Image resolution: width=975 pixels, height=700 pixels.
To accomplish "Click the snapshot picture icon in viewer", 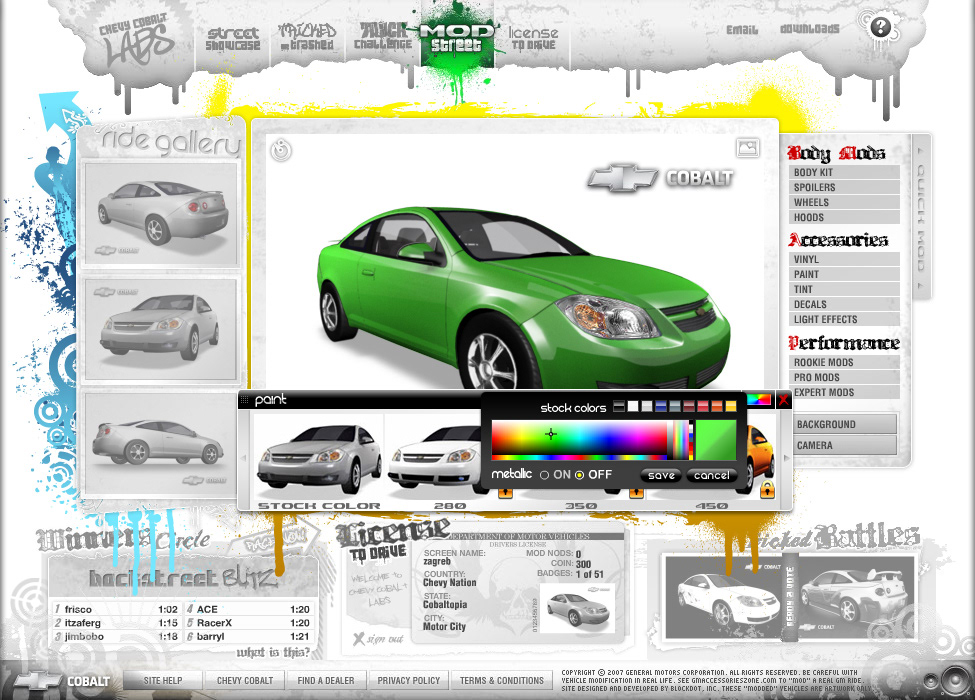I will [747, 148].
